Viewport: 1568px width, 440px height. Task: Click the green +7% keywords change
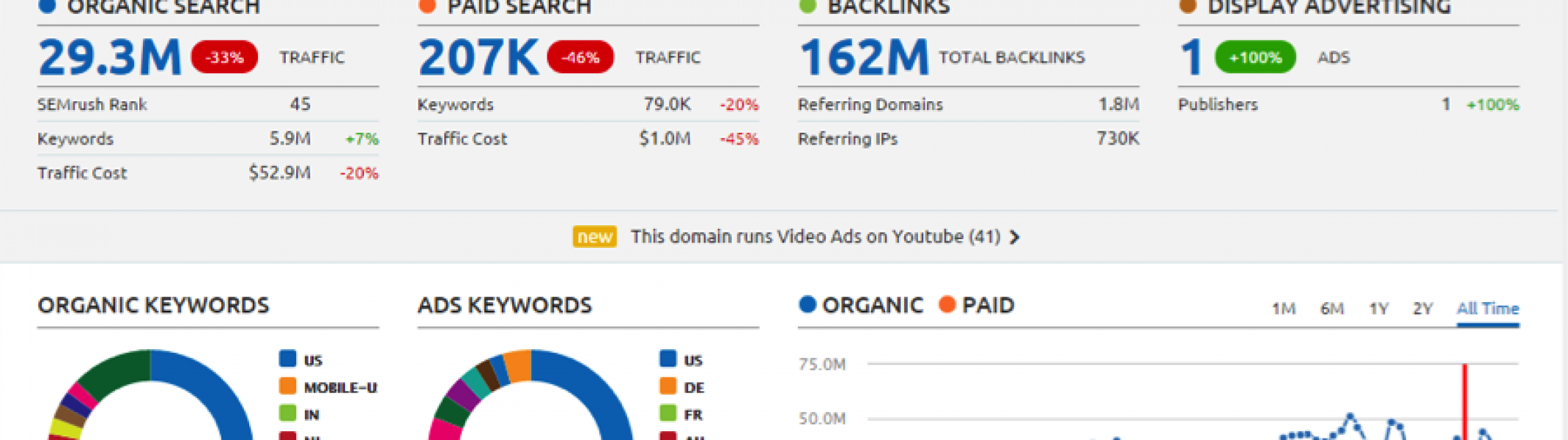tap(362, 139)
